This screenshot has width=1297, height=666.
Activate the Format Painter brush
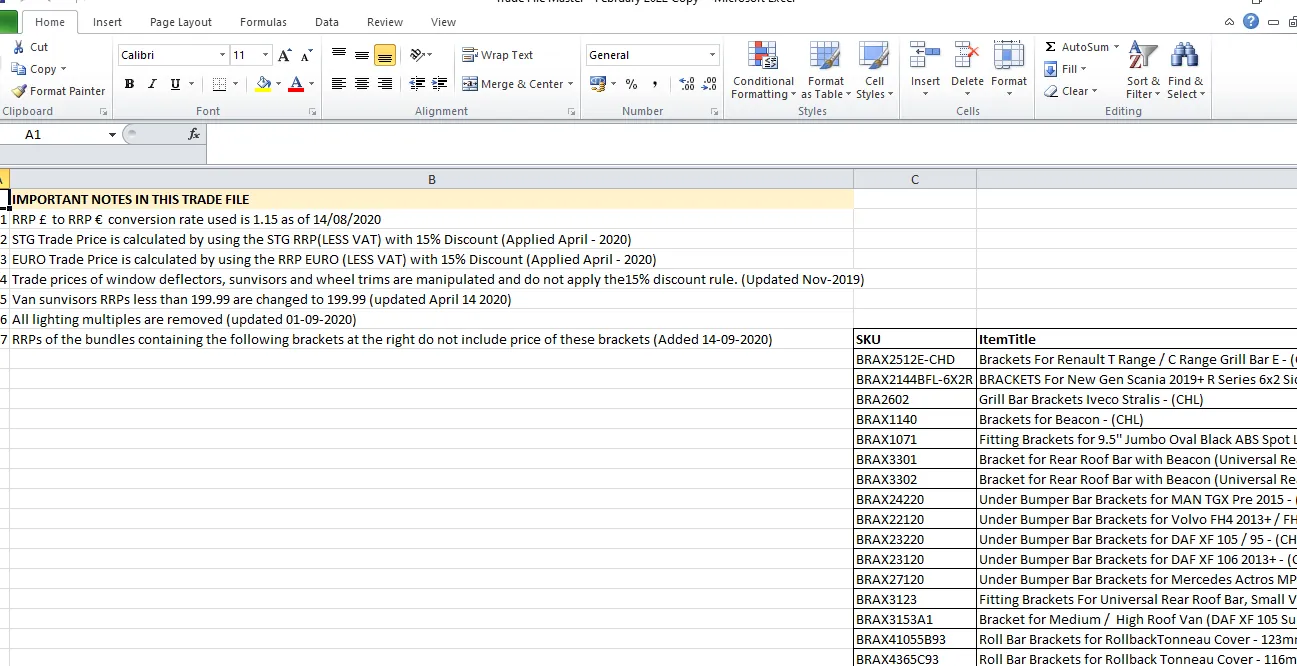(x=19, y=91)
